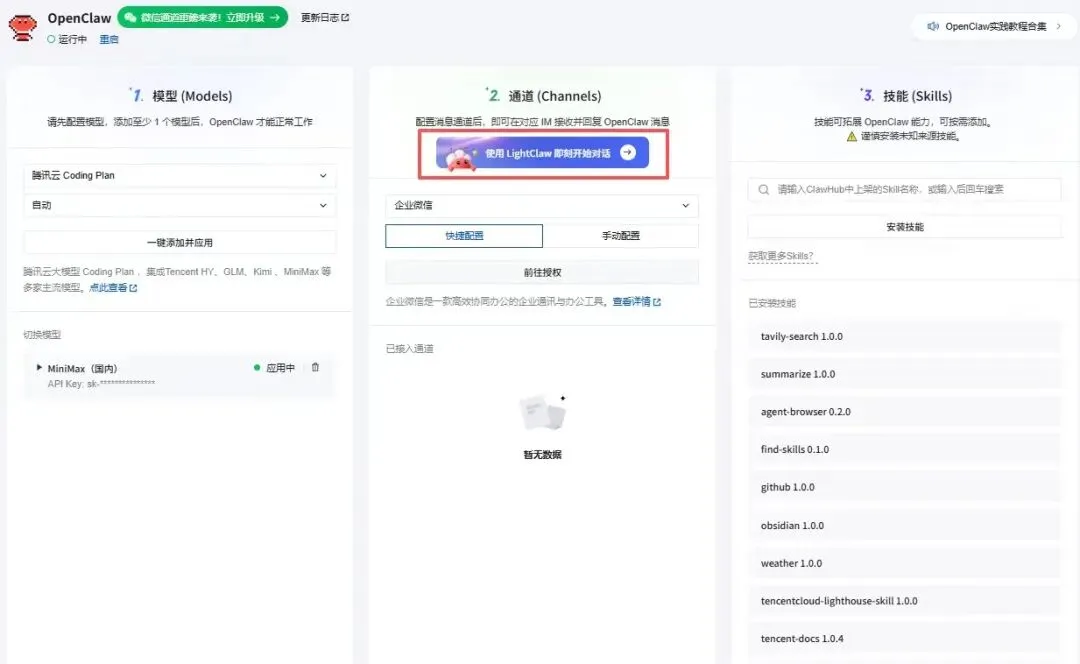Select the find-skills 0.1.0 skill
The height and width of the screenshot is (664, 1080).
click(904, 449)
